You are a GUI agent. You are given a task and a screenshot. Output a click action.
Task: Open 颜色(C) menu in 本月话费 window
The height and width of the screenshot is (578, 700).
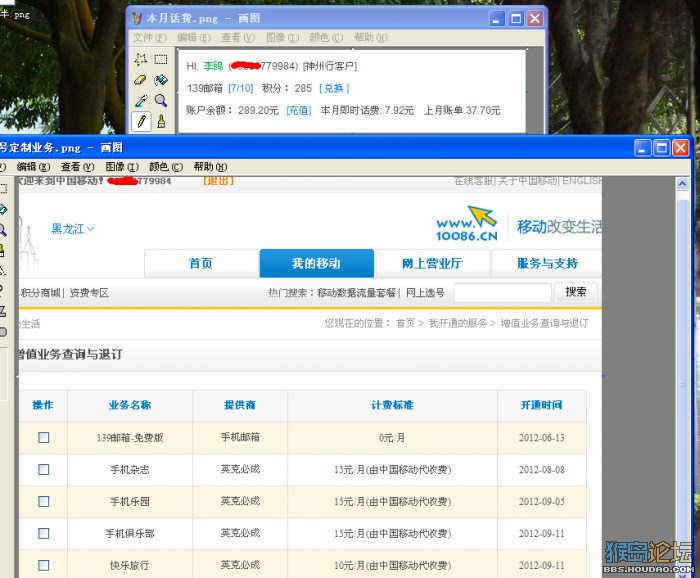pos(326,38)
